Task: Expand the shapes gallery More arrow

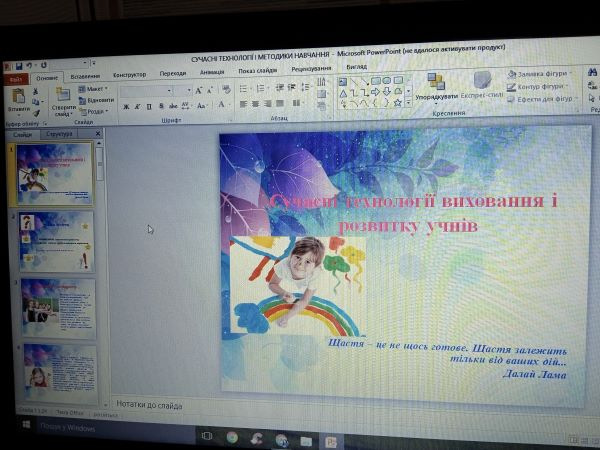Action: (408, 102)
